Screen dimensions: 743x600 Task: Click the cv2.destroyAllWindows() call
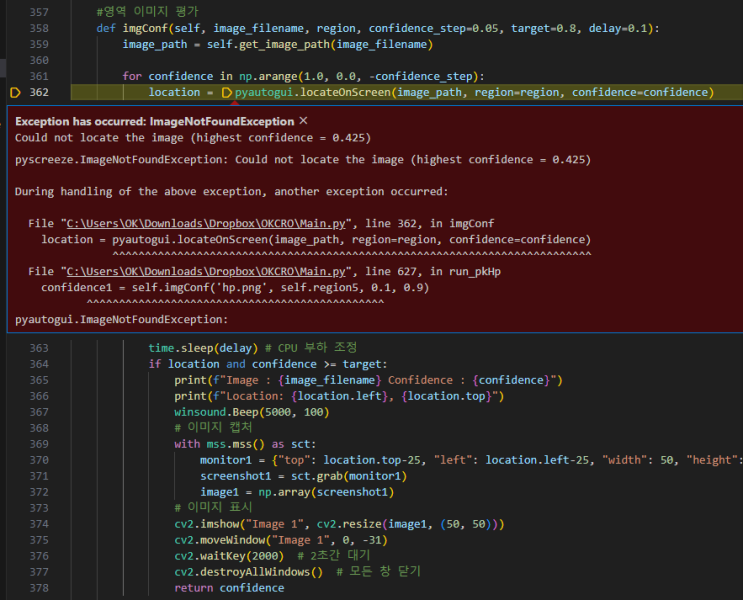tap(248, 572)
